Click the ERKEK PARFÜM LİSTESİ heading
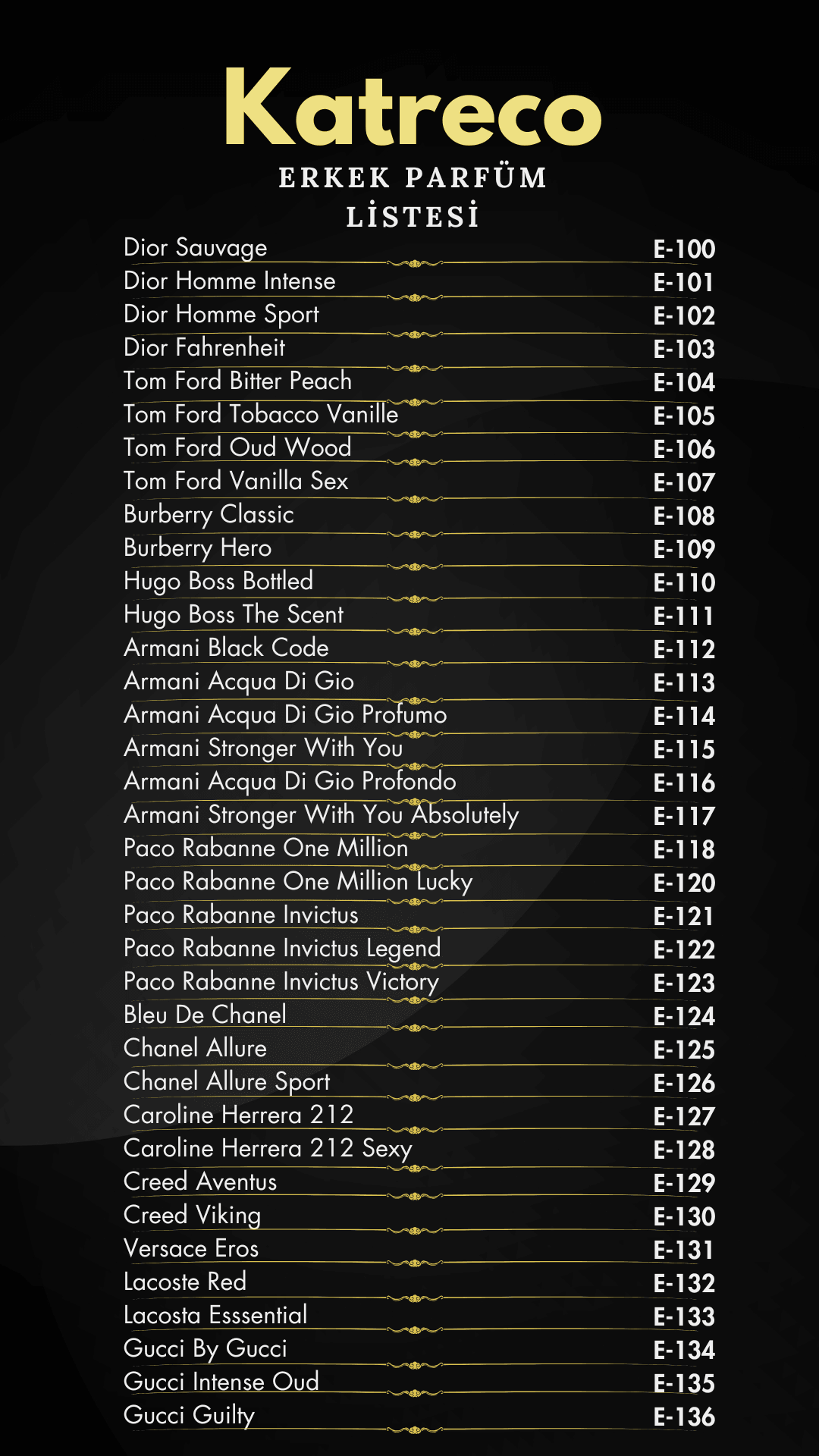Image resolution: width=819 pixels, height=1456 pixels. (413, 197)
